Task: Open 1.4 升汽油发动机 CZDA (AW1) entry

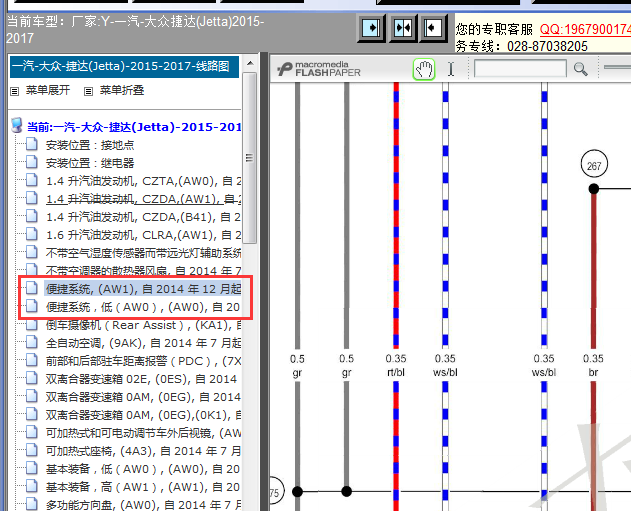Action: point(143,199)
